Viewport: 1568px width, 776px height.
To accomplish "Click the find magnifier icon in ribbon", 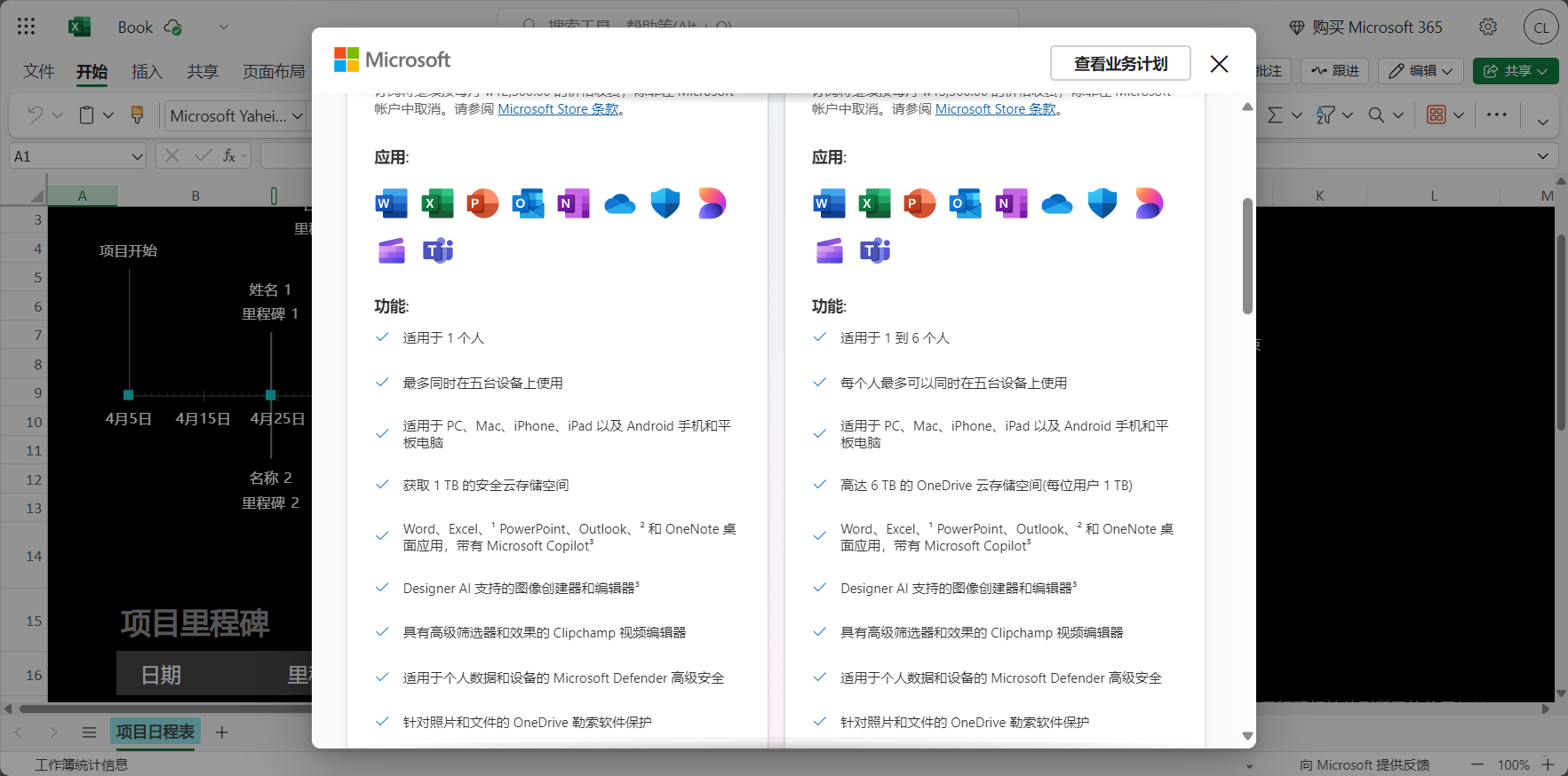I will pyautogui.click(x=1376, y=115).
